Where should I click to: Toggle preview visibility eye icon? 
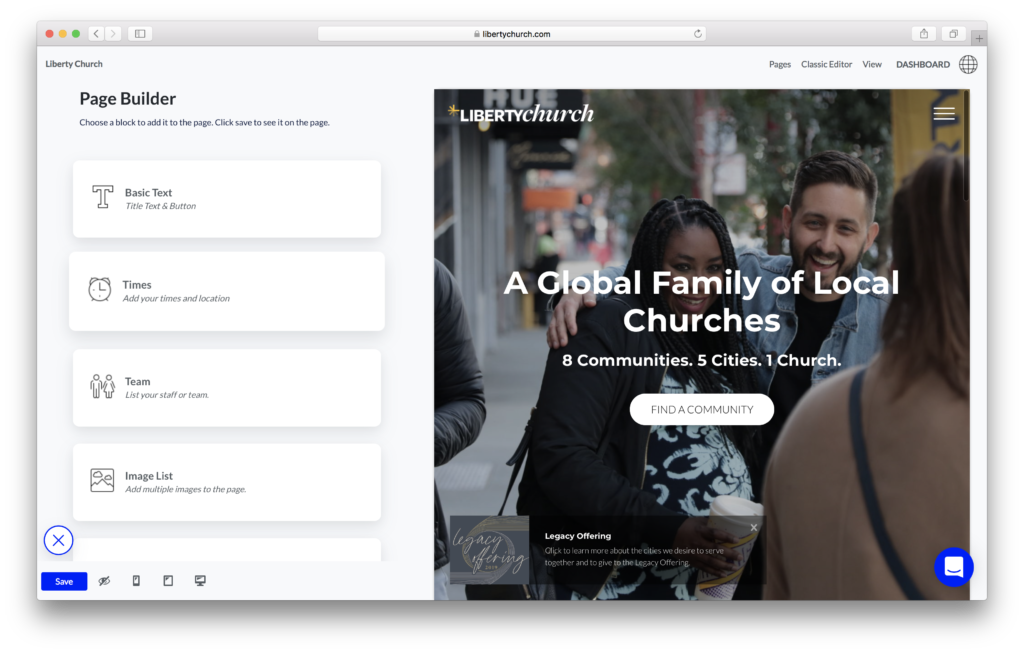(x=104, y=581)
